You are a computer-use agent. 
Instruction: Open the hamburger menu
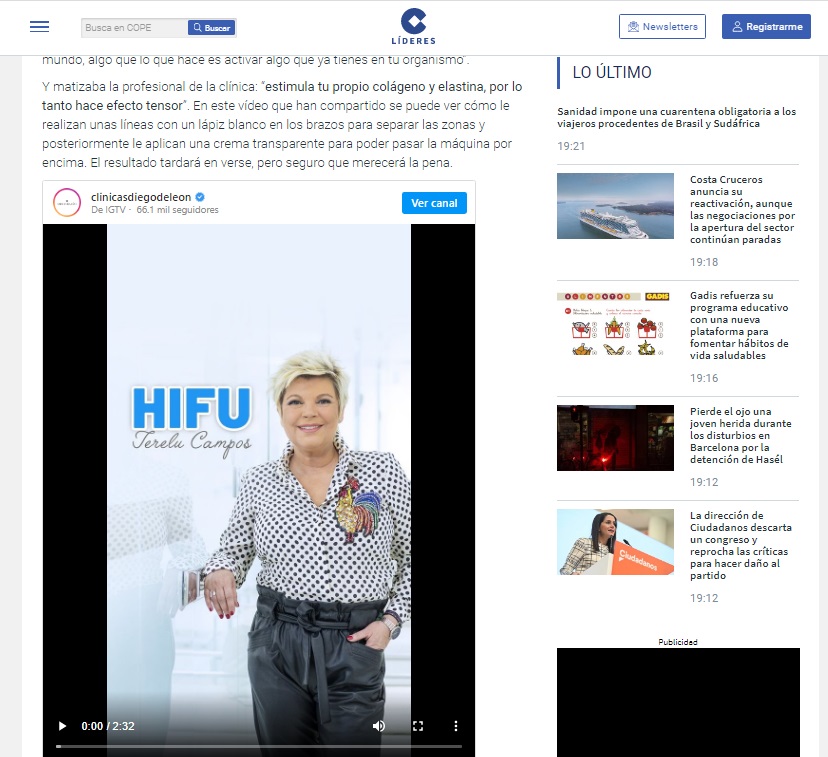tap(39, 27)
